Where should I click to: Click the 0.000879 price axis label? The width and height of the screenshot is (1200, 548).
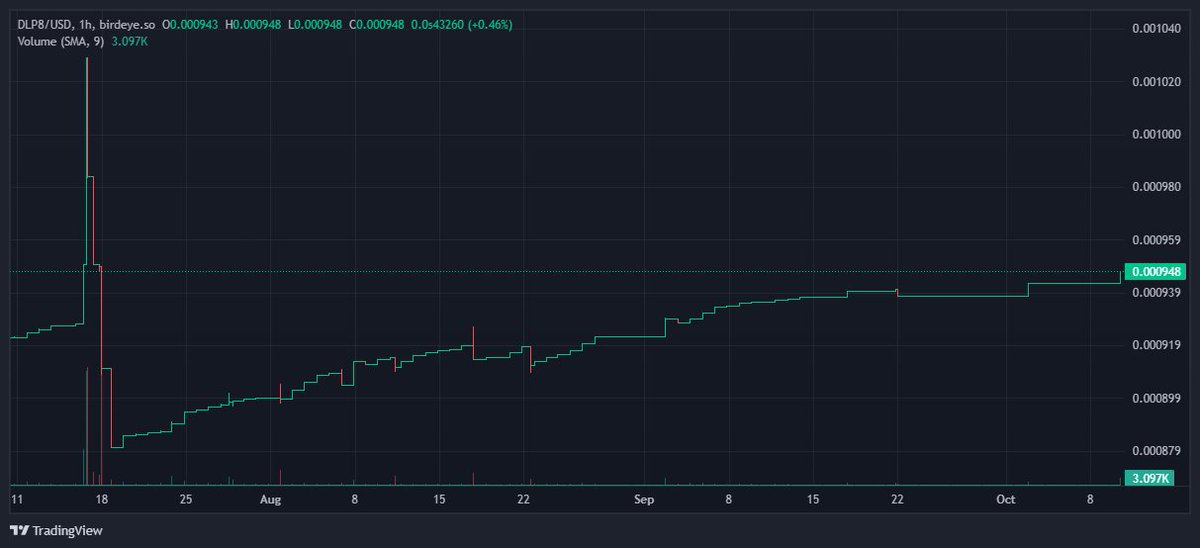pos(1156,450)
